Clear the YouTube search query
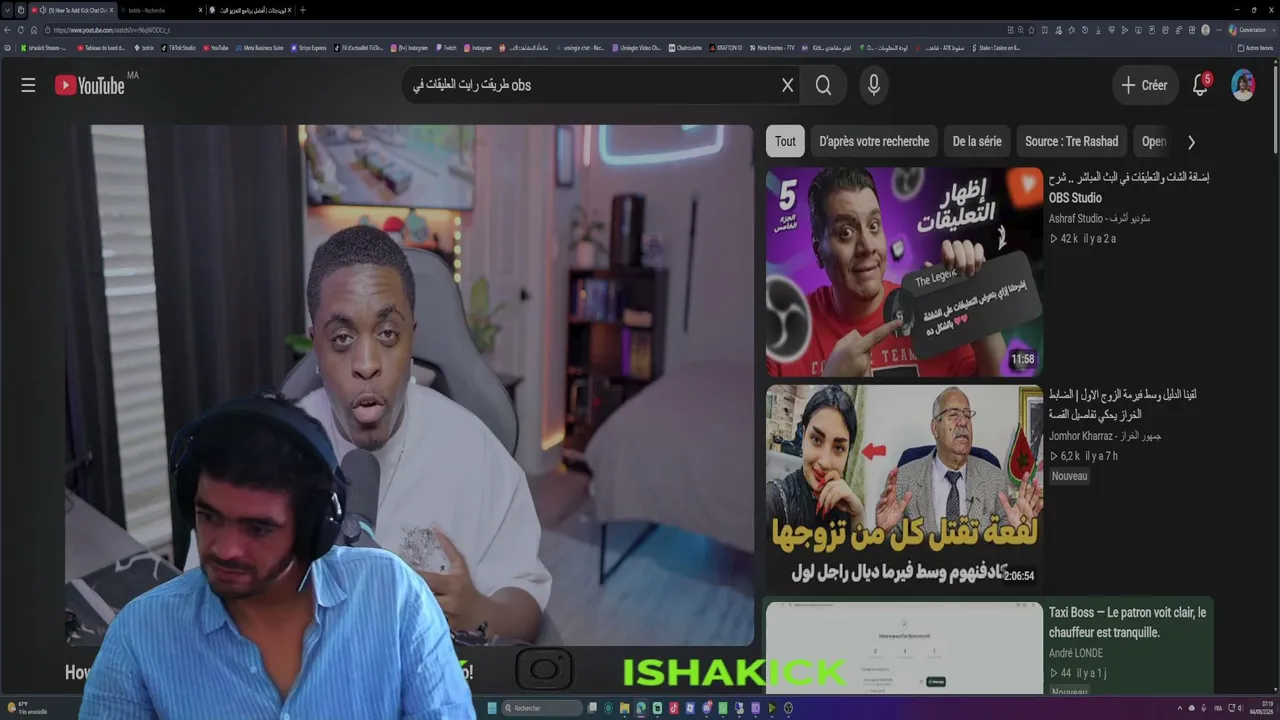The height and width of the screenshot is (720, 1280). (x=787, y=85)
